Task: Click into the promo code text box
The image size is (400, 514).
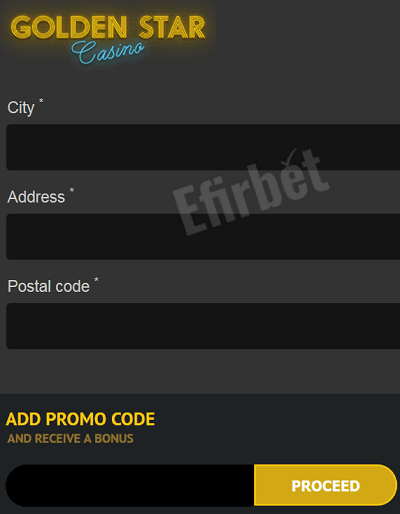Action: click(130, 486)
